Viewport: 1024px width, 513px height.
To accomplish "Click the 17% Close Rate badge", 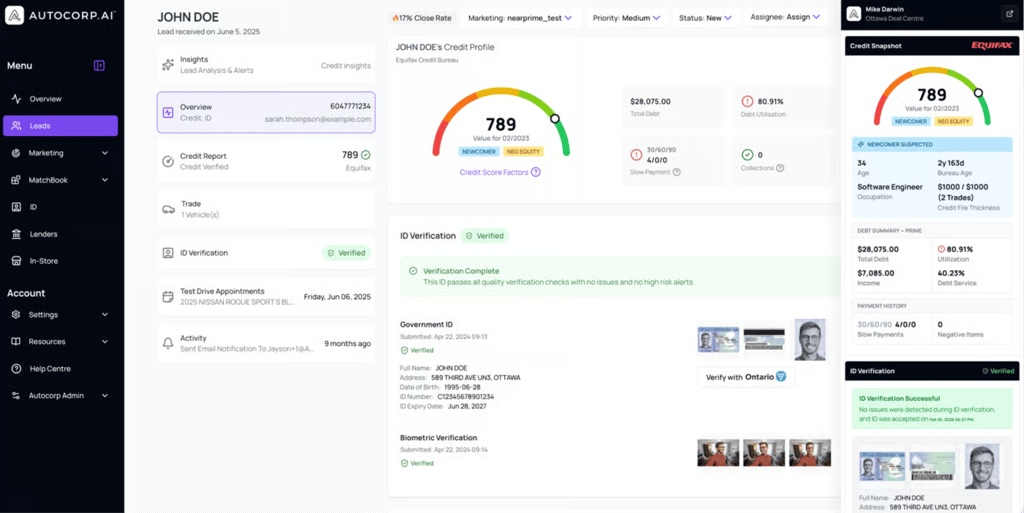I will 422,18.
